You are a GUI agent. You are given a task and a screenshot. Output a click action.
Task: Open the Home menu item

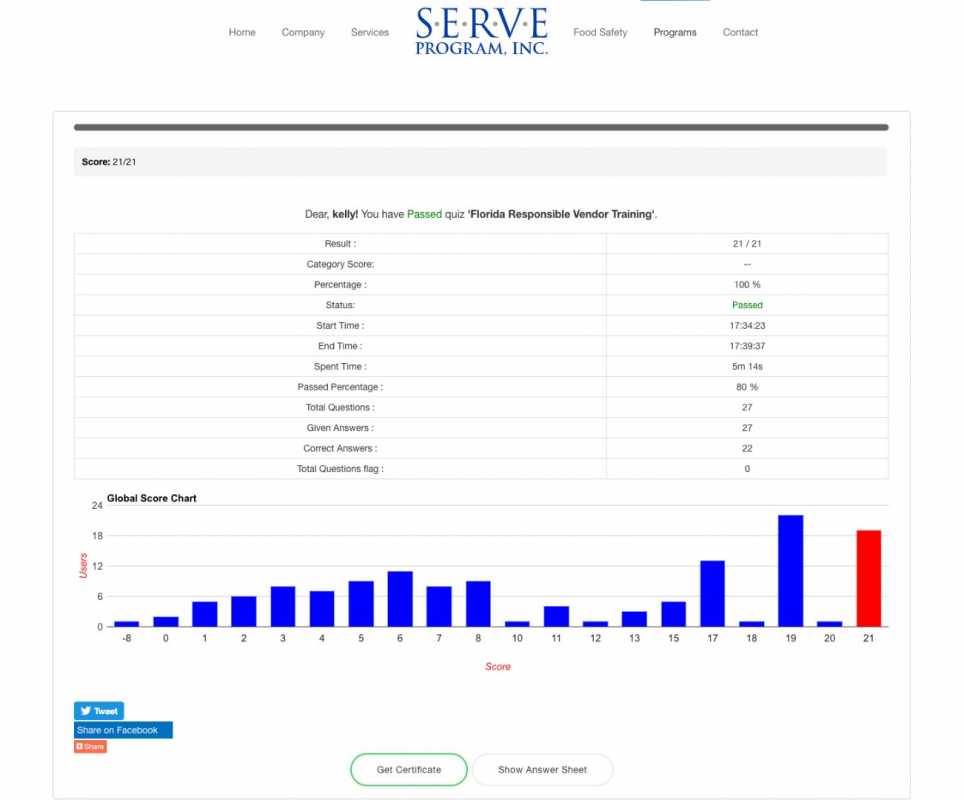(x=242, y=33)
